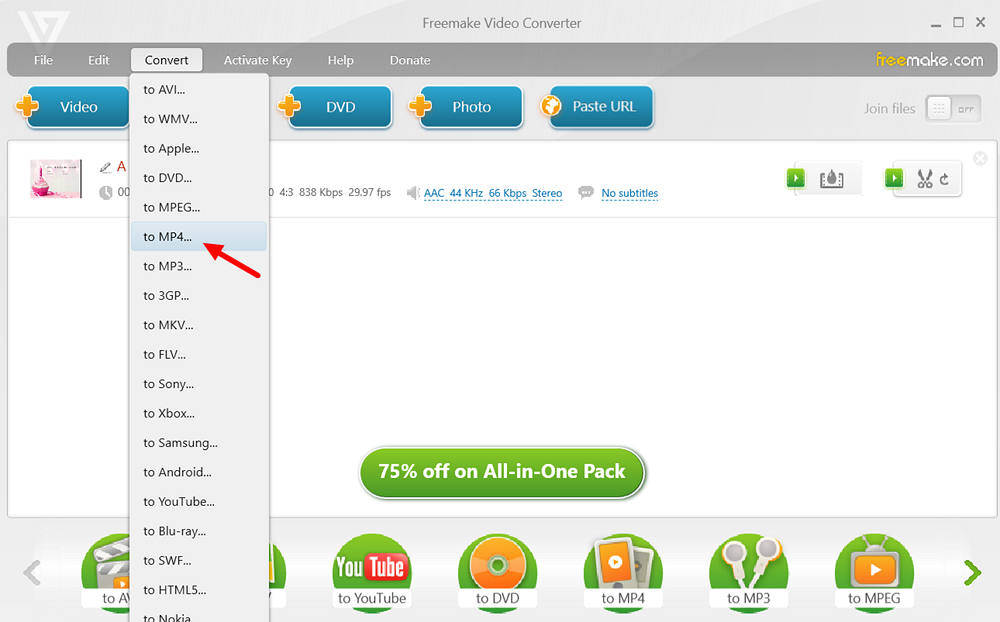Show next output formats with right arrow
The height and width of the screenshot is (622, 1000).
[972, 572]
